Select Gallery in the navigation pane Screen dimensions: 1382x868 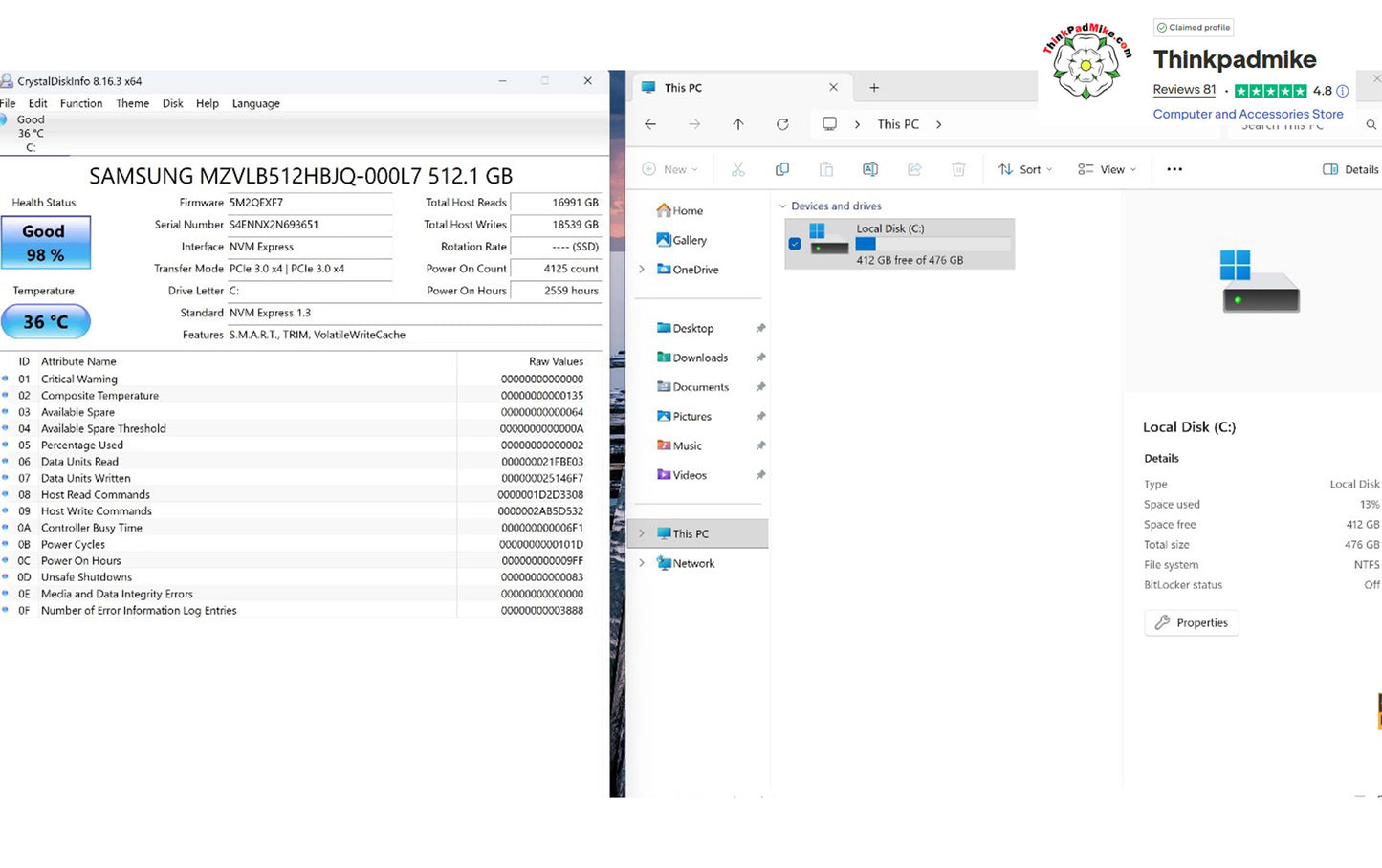682,240
